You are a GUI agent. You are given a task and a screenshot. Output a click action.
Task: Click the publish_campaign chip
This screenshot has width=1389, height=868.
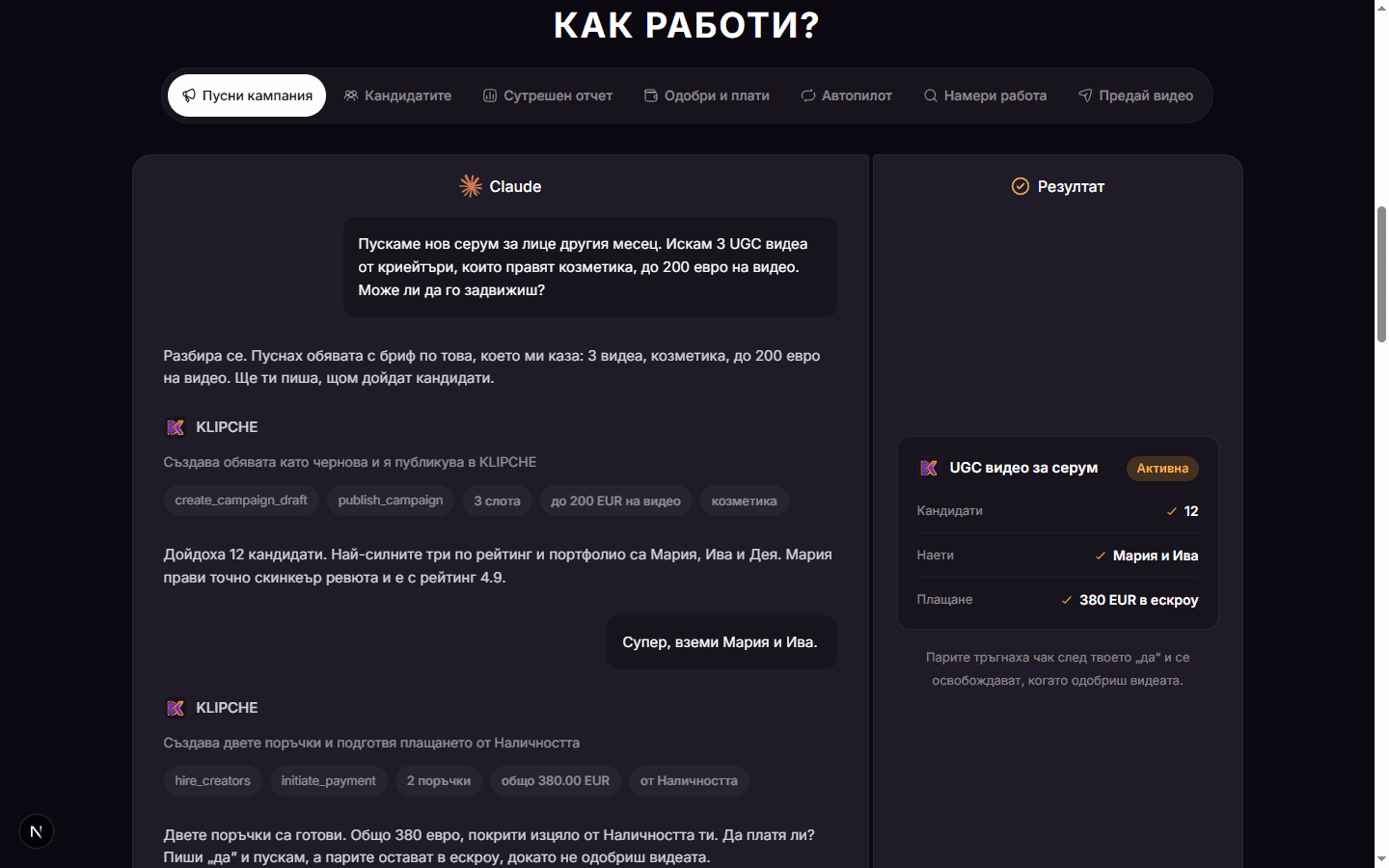[x=391, y=501]
